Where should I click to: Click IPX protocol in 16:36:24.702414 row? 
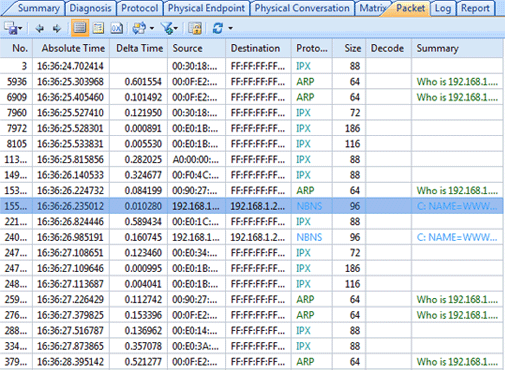click(303, 66)
